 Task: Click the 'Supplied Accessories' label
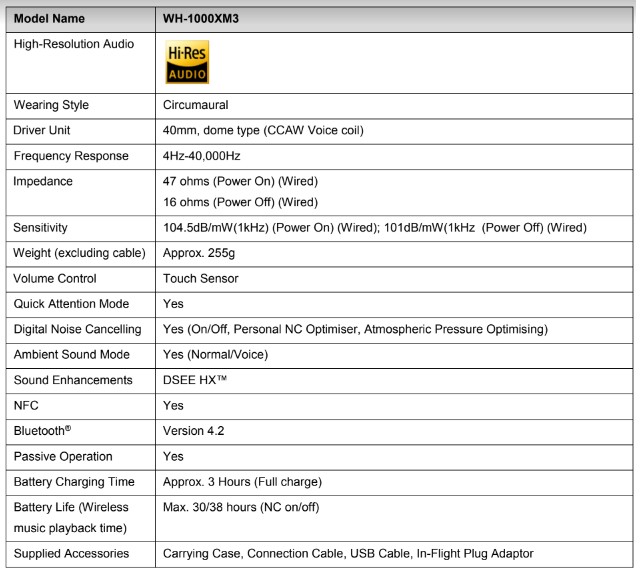(x=71, y=554)
